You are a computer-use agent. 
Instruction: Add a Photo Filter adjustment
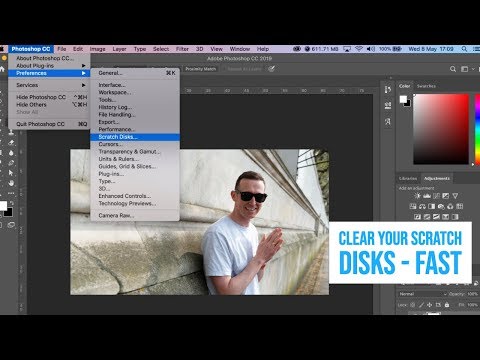[x=441, y=207]
